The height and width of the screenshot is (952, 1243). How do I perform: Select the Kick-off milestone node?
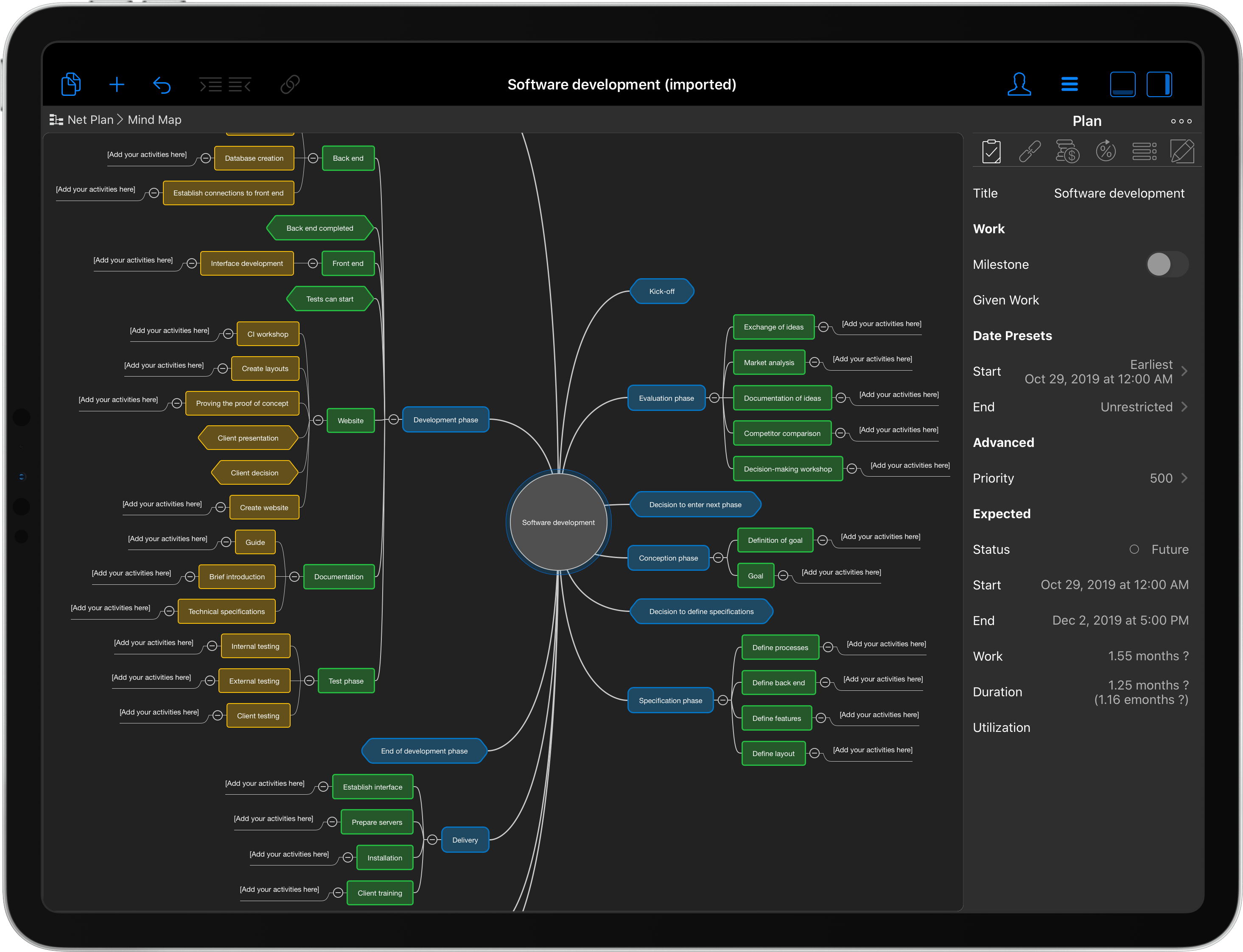click(661, 291)
